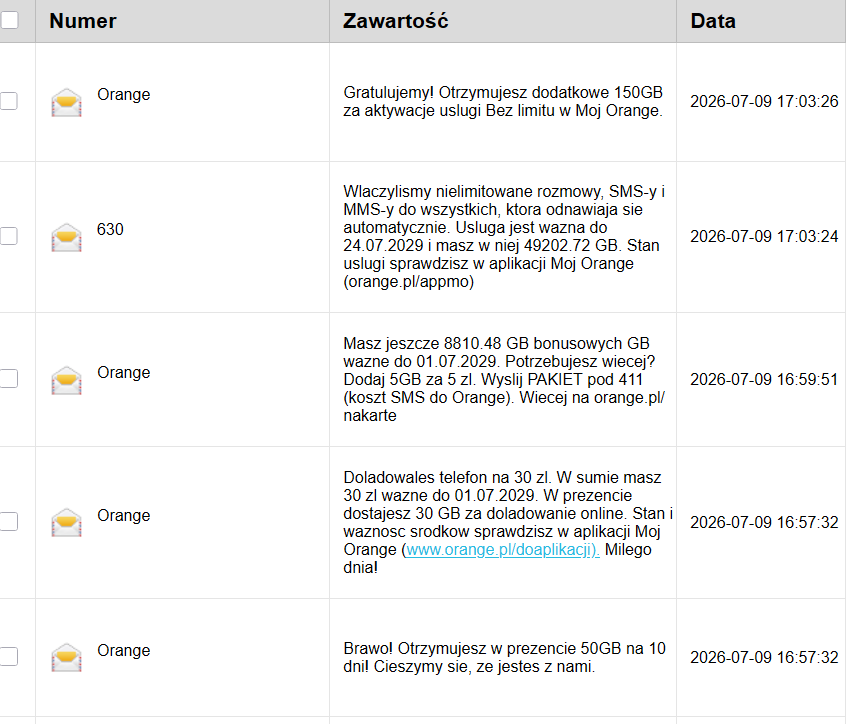This screenshot has height=724, width=848.
Task: Sort by the Numer column header
Action: pos(83,21)
